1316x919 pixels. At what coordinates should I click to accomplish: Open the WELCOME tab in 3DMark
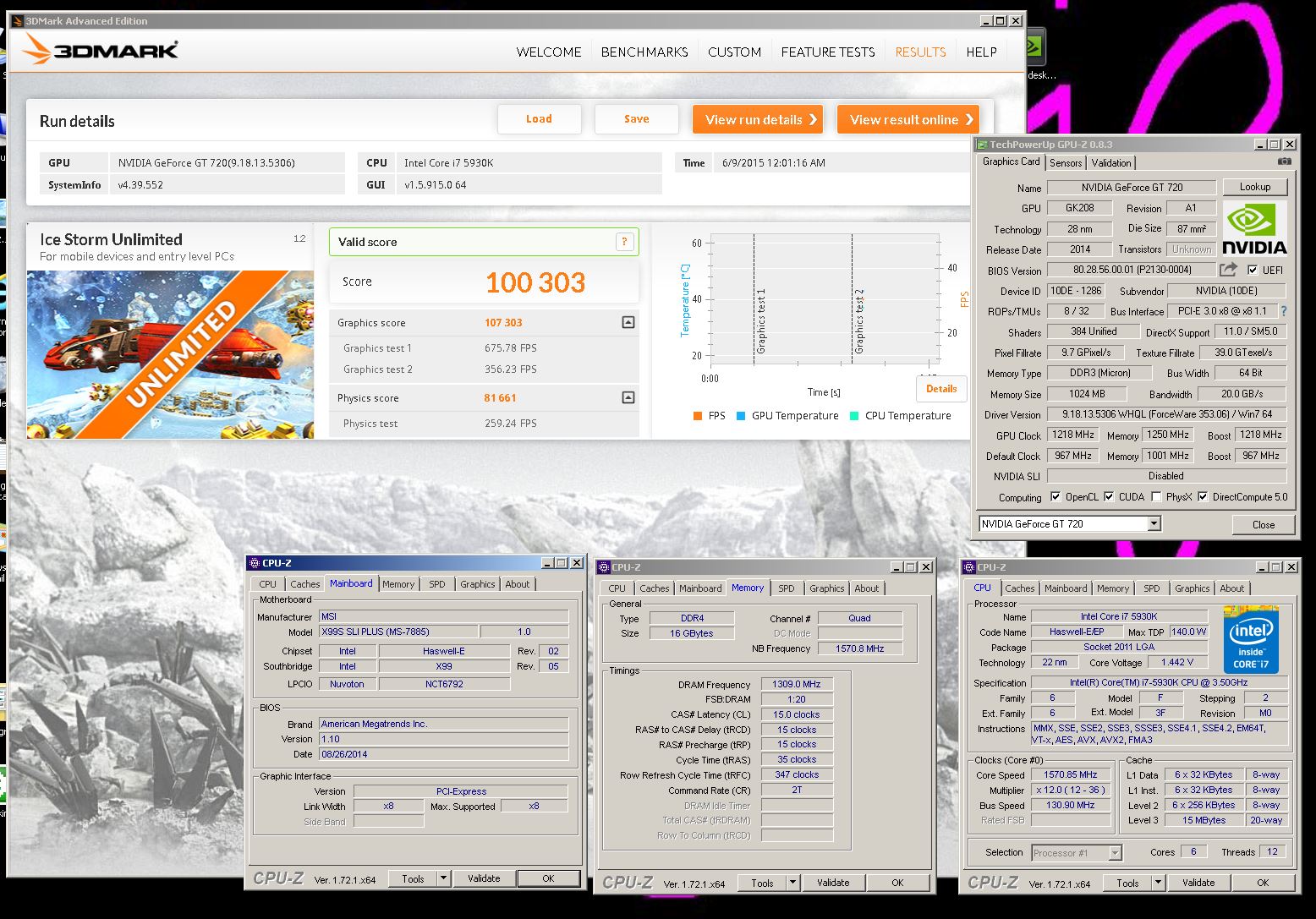point(549,52)
